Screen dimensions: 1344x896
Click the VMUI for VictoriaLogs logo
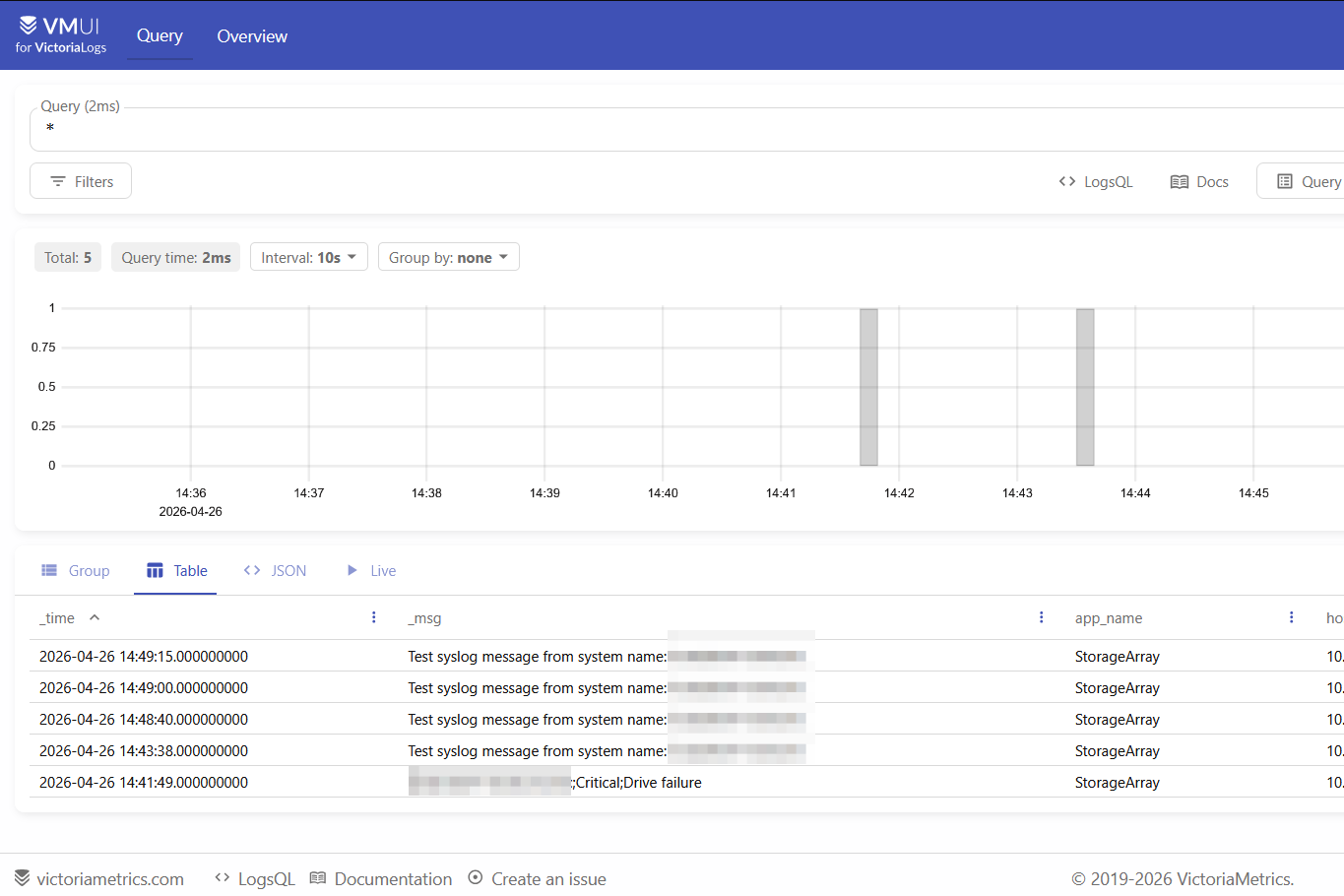coord(61,35)
